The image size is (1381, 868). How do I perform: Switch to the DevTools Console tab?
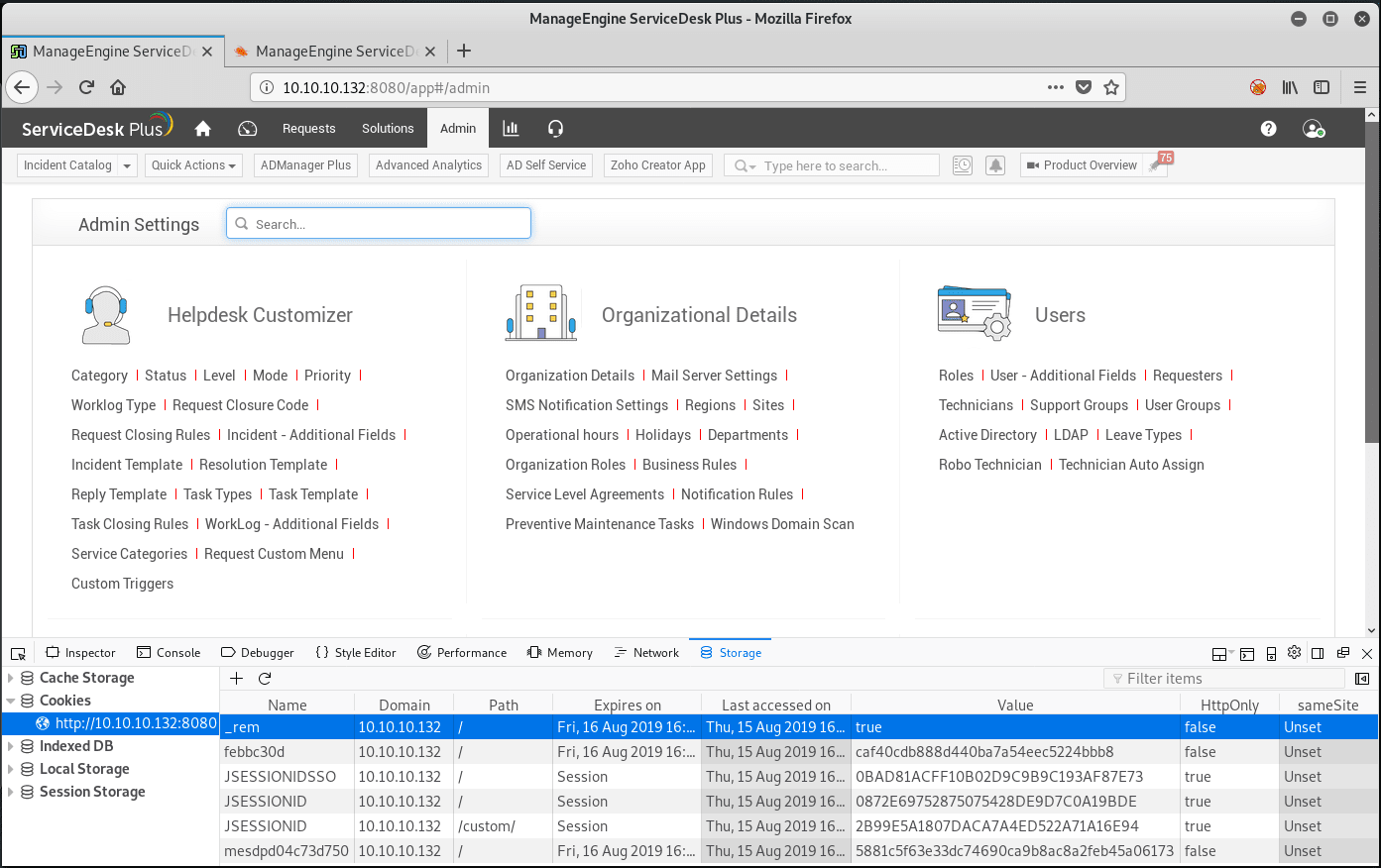pyautogui.click(x=169, y=653)
